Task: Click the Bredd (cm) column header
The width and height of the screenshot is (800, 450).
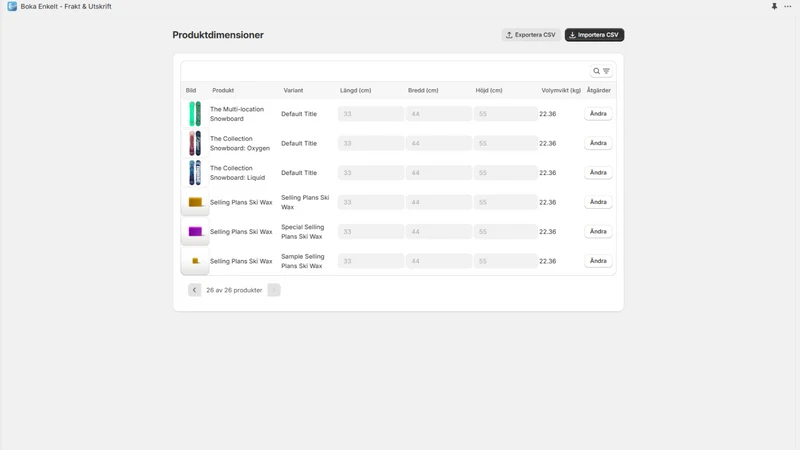Action: click(x=423, y=90)
